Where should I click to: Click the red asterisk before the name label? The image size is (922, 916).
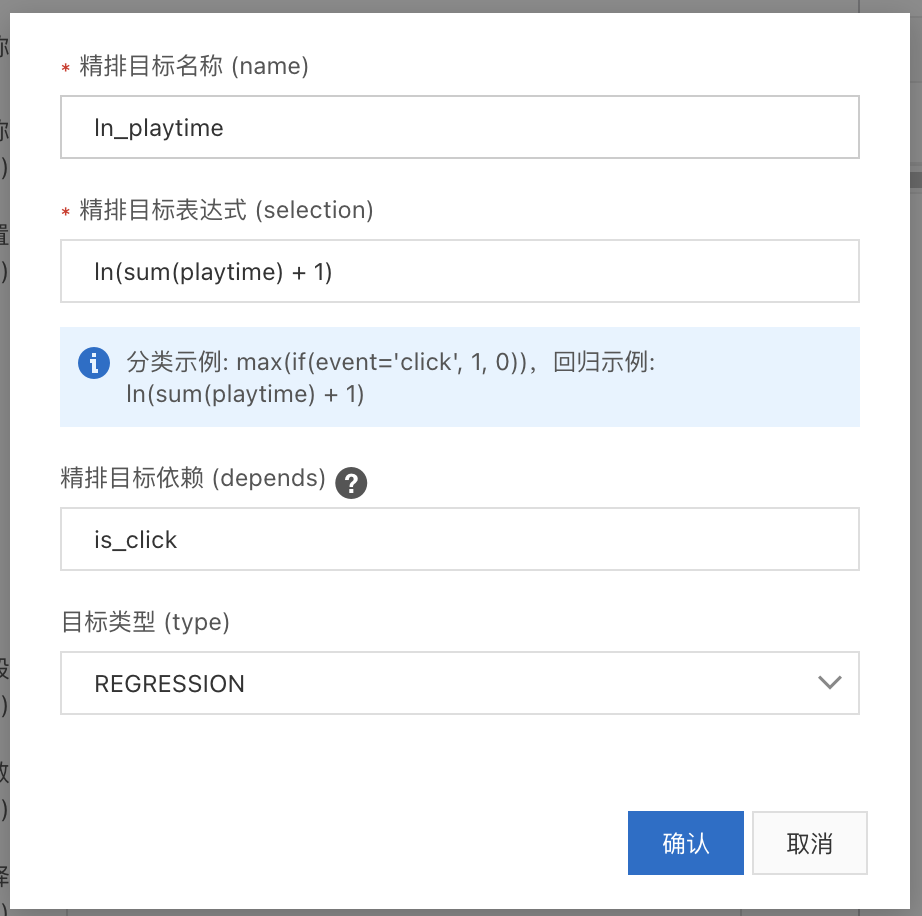pos(66,69)
